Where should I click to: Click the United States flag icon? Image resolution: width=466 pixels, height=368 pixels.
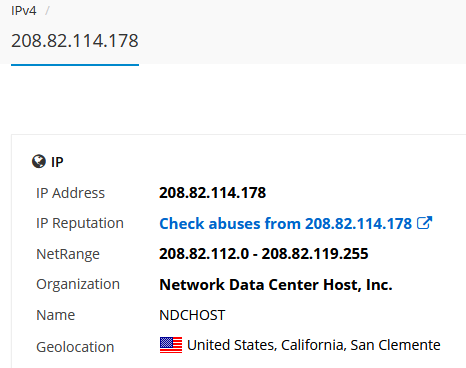point(171,345)
